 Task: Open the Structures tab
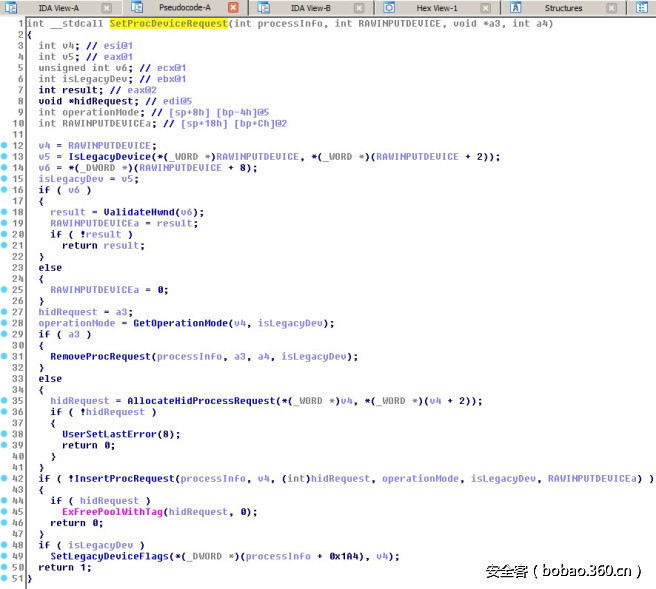pos(563,8)
